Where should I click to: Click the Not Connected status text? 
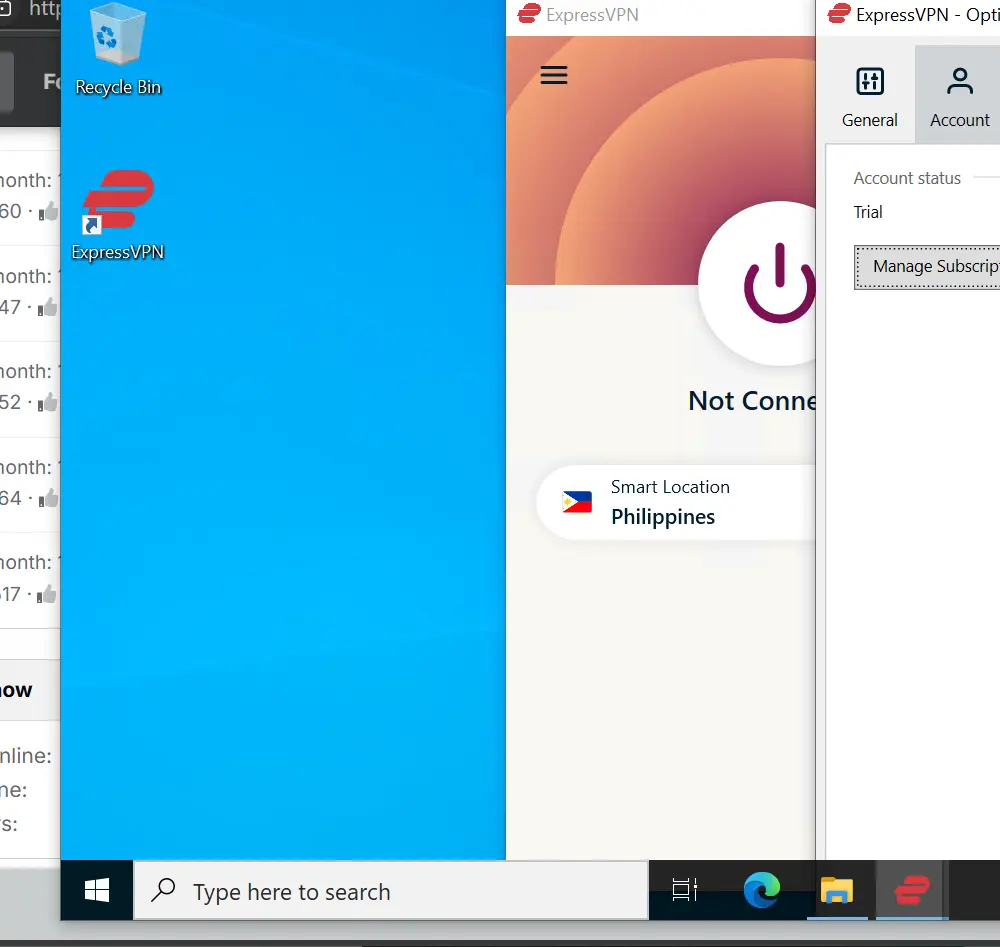tap(752, 401)
